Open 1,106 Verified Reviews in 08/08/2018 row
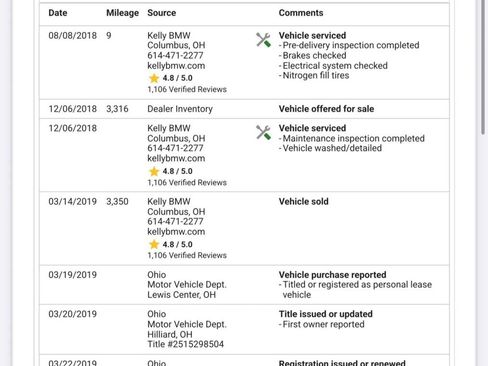This screenshot has width=488, height=366. (x=187, y=89)
